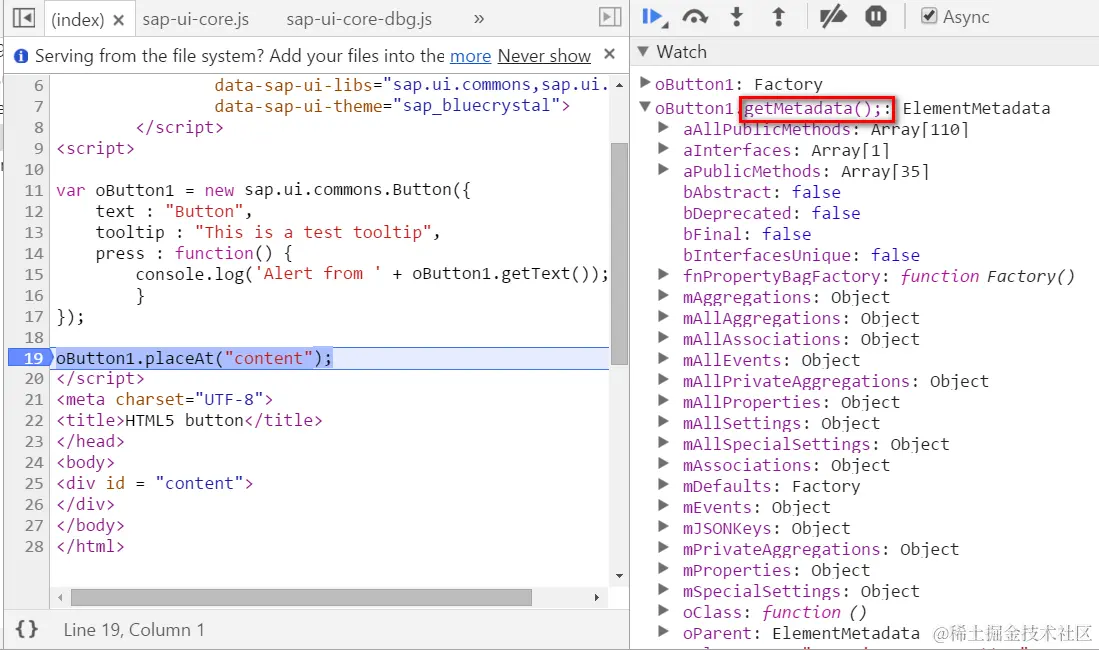The image size is (1099, 650).
Task: Expand mPrivateAggregations object
Action: point(663,548)
